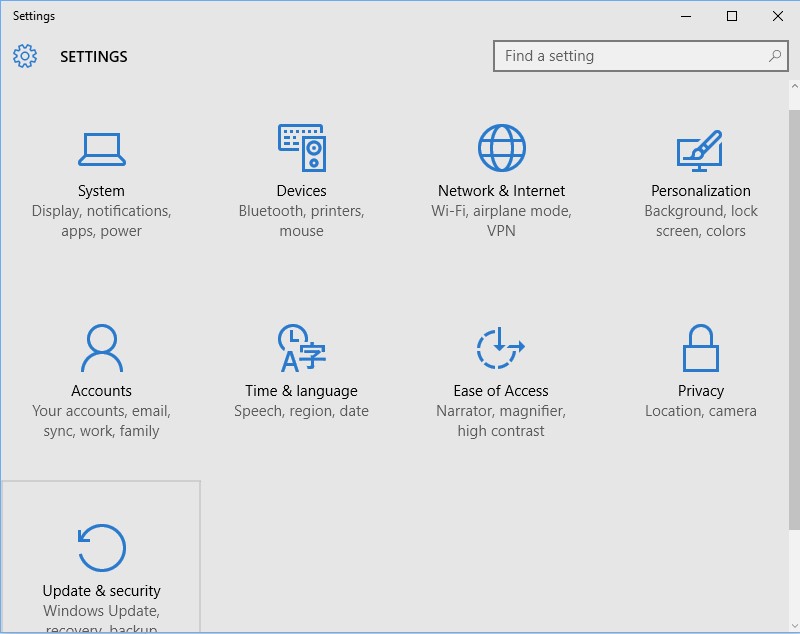Click the Update & security title
The width and height of the screenshot is (800, 634).
pos(102,591)
